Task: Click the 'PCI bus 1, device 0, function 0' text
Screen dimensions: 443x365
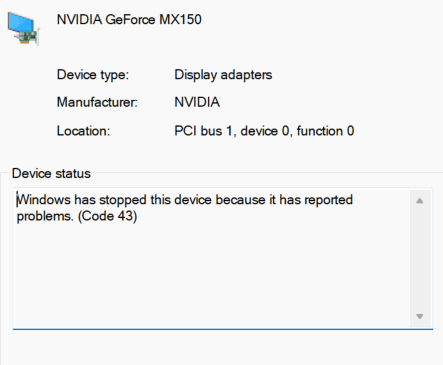Action: 264,131
